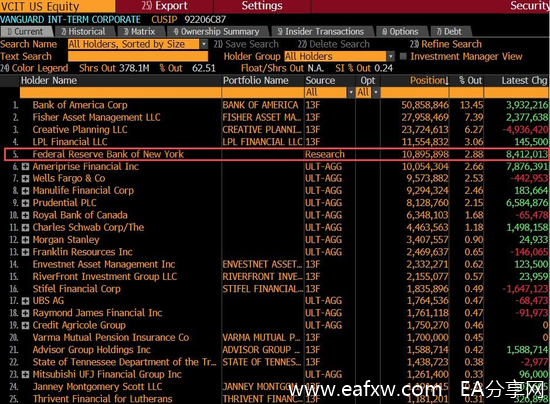The height and width of the screenshot is (404, 550).
Task: Expand the Credit Agricole Group row
Action: 25,325
